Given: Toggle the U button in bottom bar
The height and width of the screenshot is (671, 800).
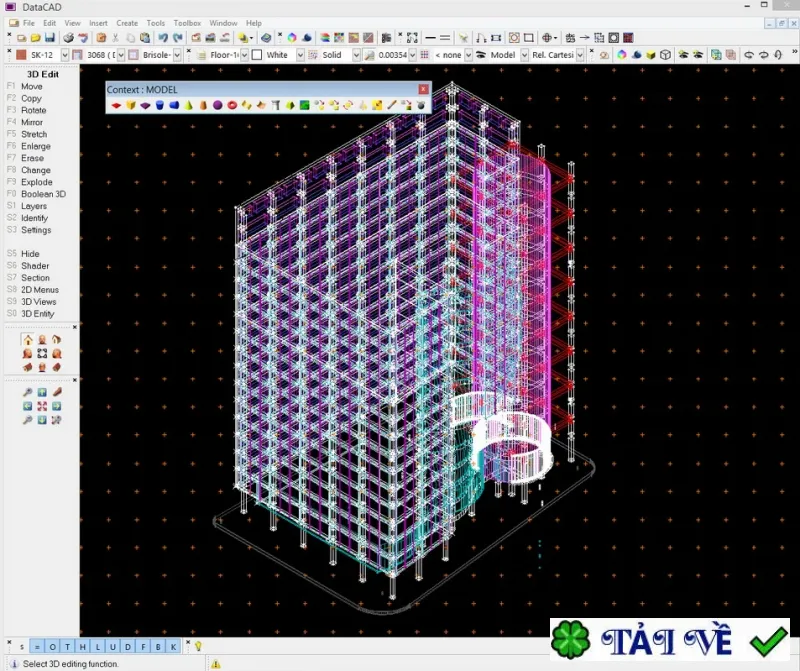Looking at the screenshot, I should [113, 647].
